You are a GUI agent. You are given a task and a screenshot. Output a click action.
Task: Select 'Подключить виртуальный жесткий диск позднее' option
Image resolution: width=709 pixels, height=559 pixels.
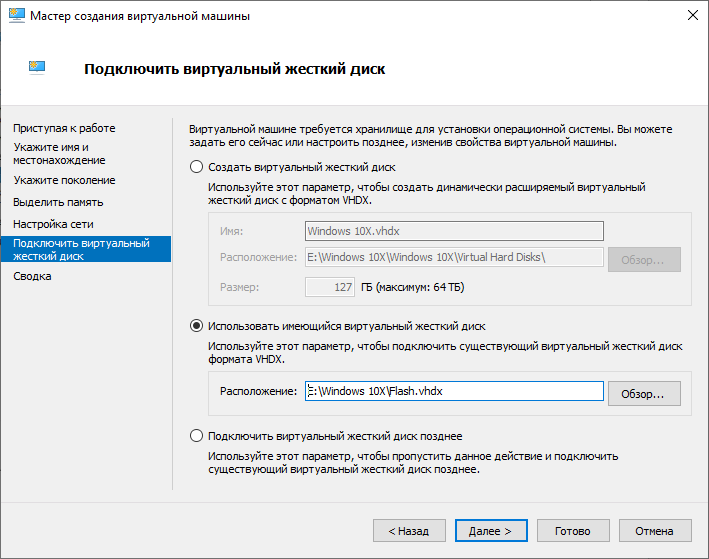point(196,436)
